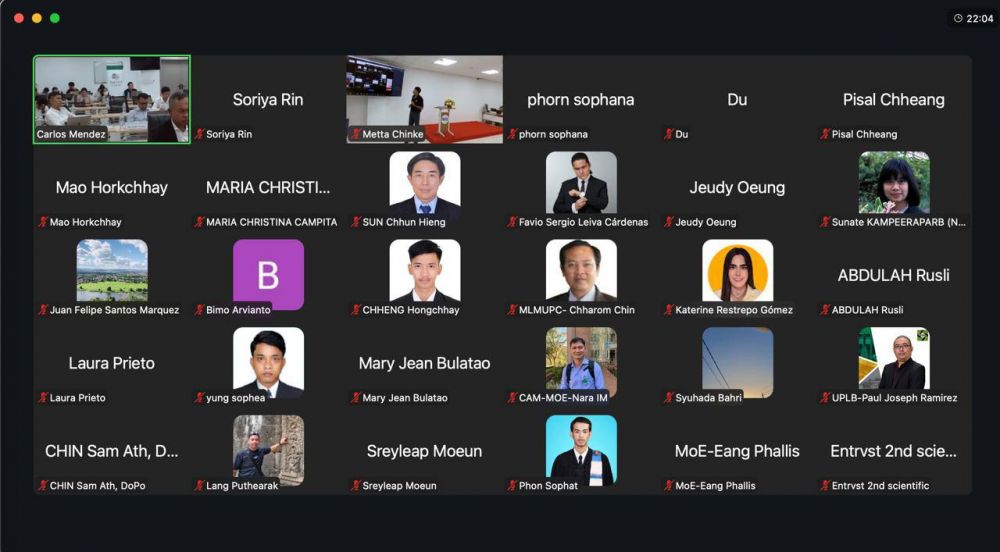
Task: Click the clock icon by the 22:04 timer
Action: (958, 18)
